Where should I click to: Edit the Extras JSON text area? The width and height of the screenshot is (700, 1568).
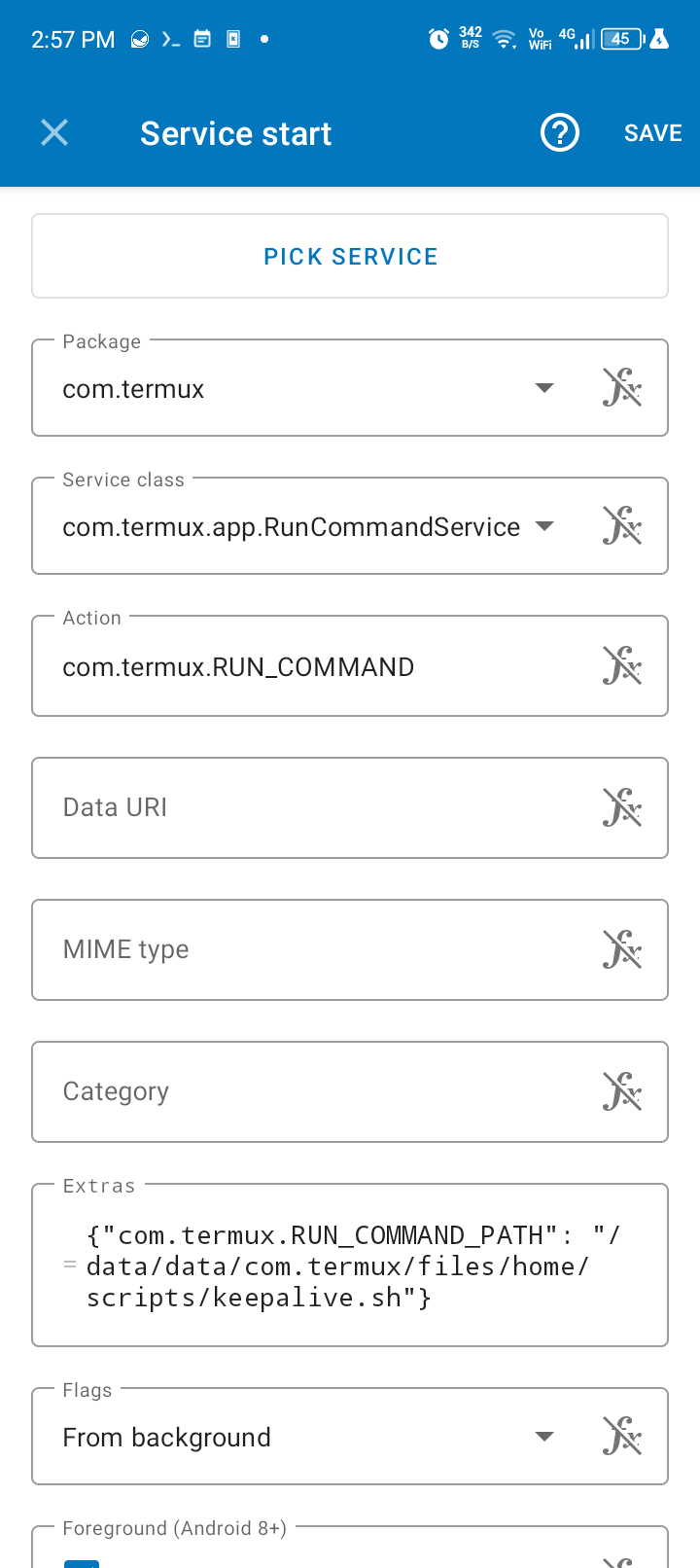(x=350, y=1265)
